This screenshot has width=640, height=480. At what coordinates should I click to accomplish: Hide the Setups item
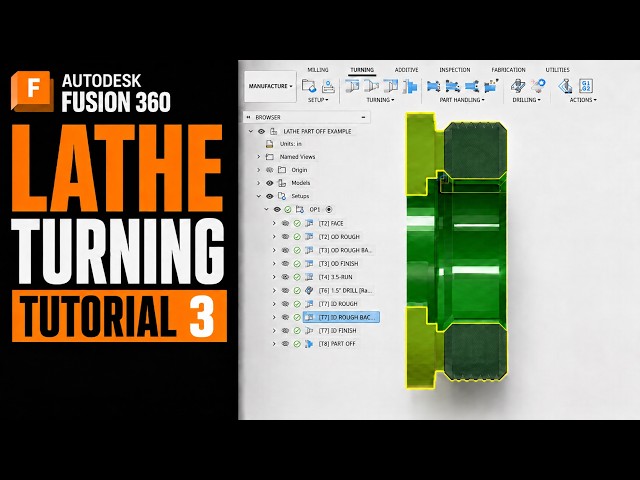pyautogui.click(x=269, y=196)
